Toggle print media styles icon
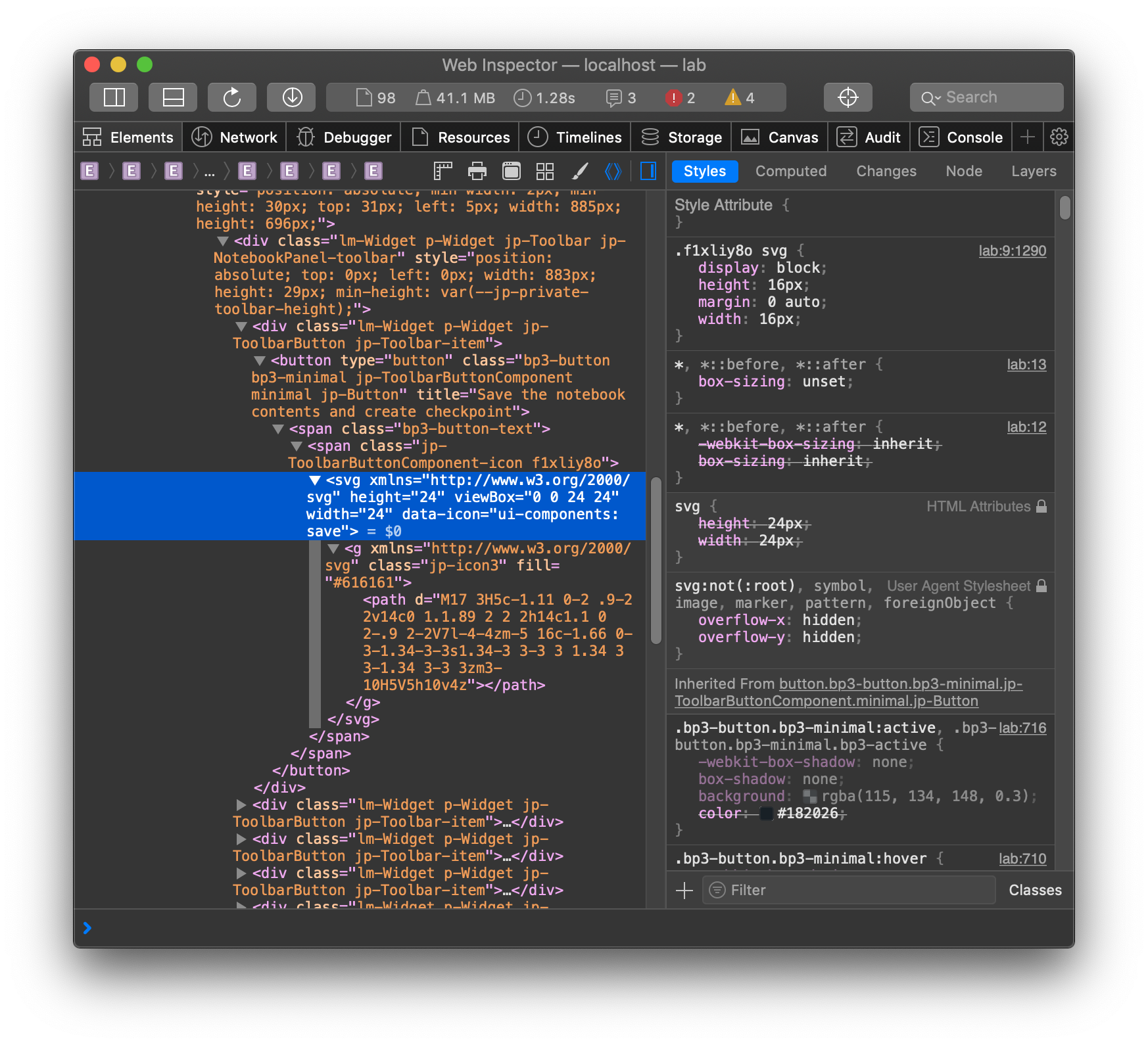1148x1045 pixels. [x=477, y=171]
